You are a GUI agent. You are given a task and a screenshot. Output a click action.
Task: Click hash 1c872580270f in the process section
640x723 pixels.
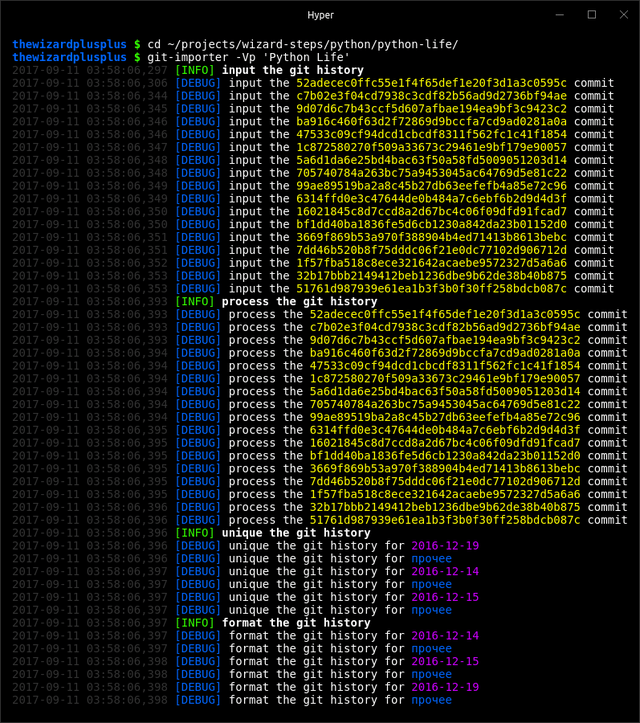coord(445,379)
